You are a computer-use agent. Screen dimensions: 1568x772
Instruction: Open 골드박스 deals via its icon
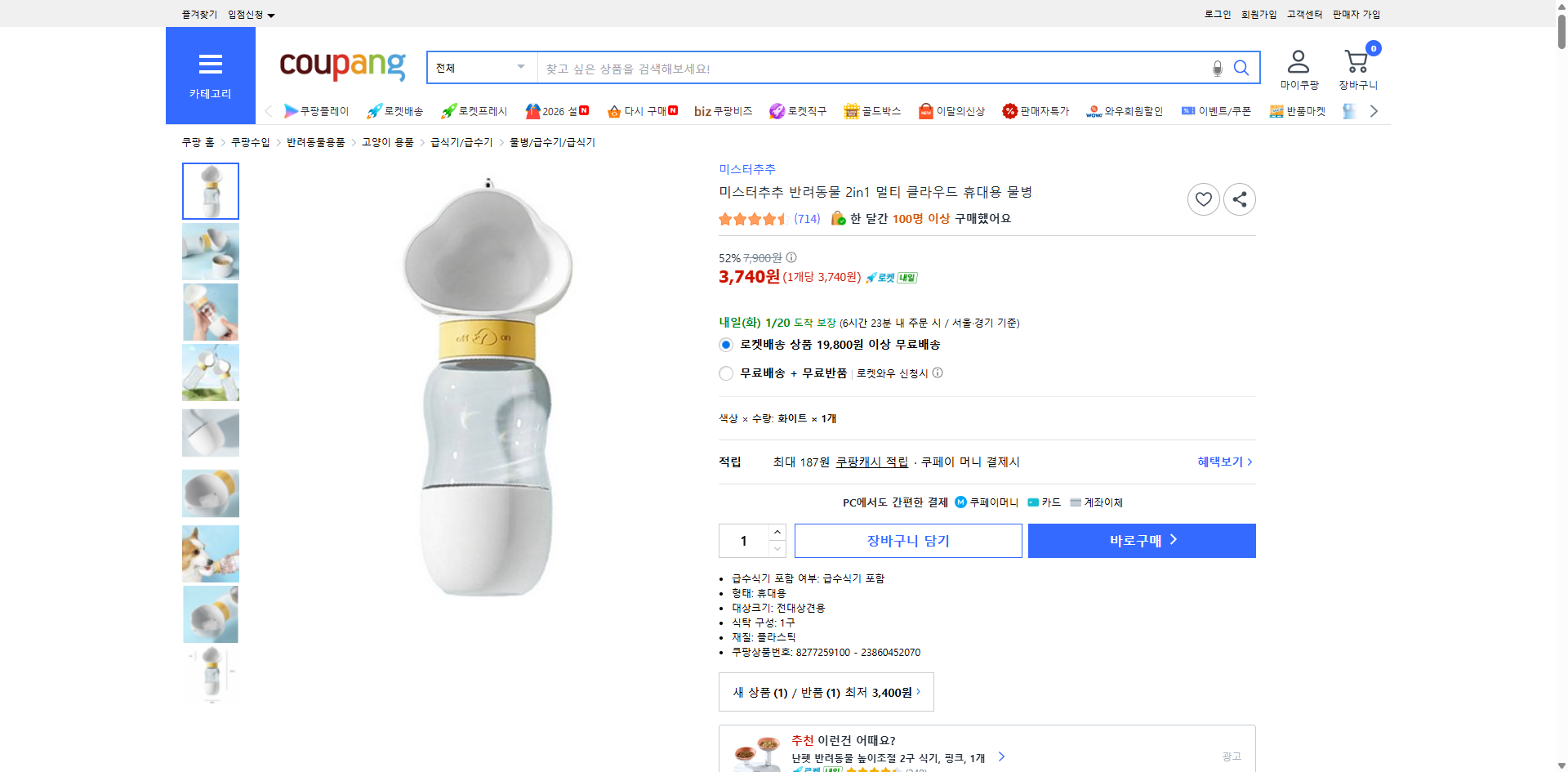tap(850, 110)
